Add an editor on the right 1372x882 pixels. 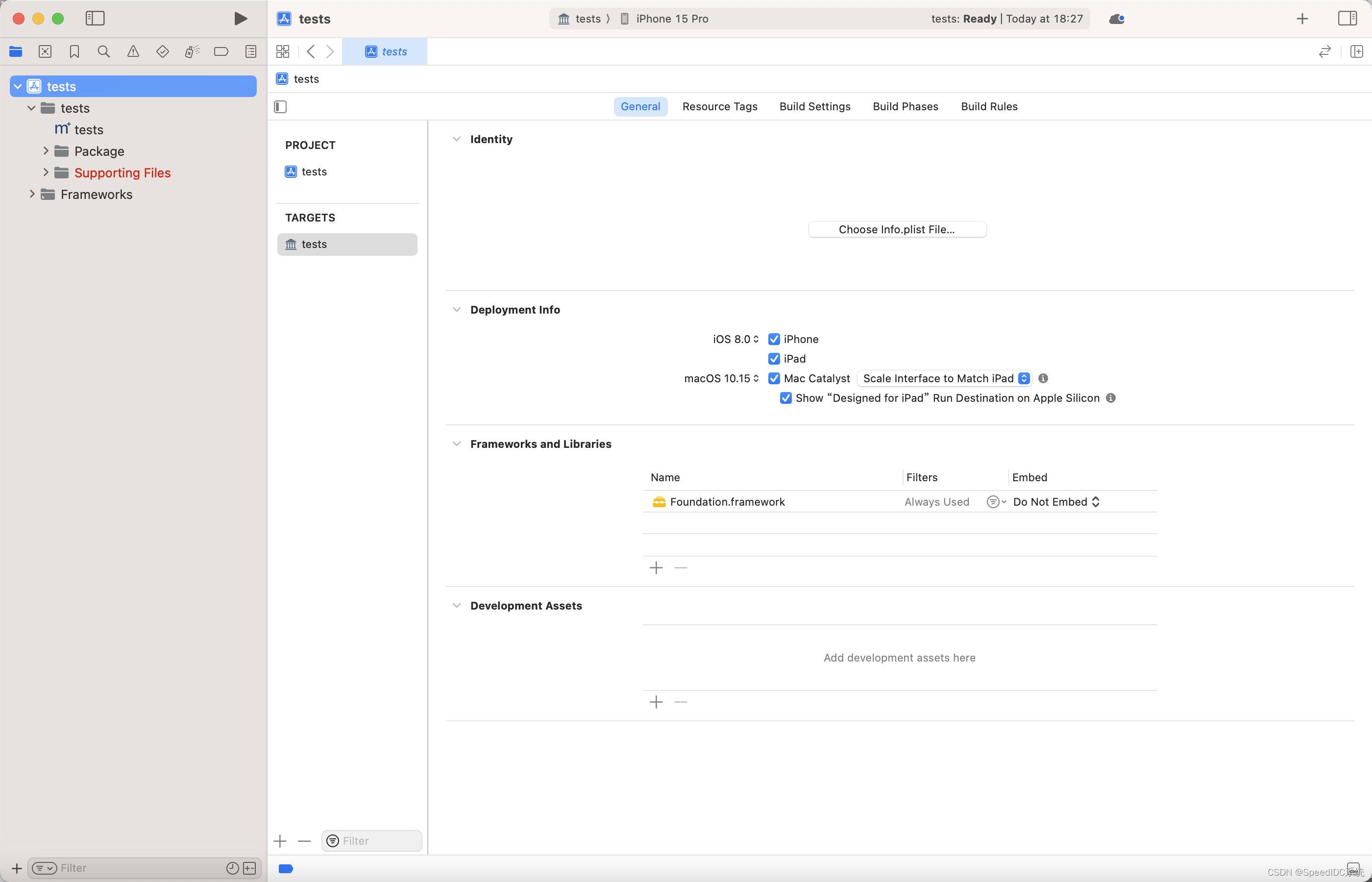click(x=1356, y=51)
